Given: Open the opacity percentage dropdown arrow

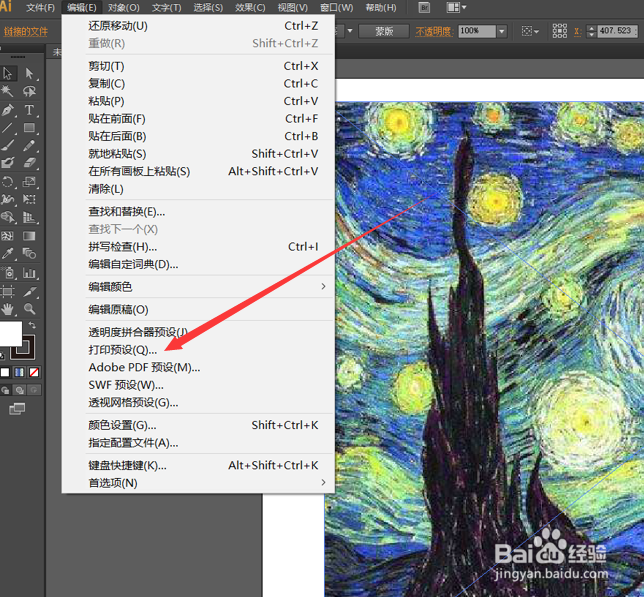Looking at the screenshot, I should click(x=502, y=31).
